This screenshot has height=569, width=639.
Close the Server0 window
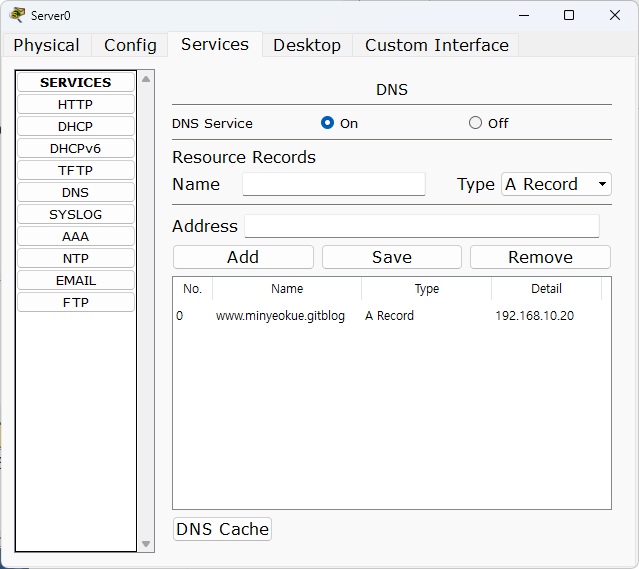click(x=615, y=15)
